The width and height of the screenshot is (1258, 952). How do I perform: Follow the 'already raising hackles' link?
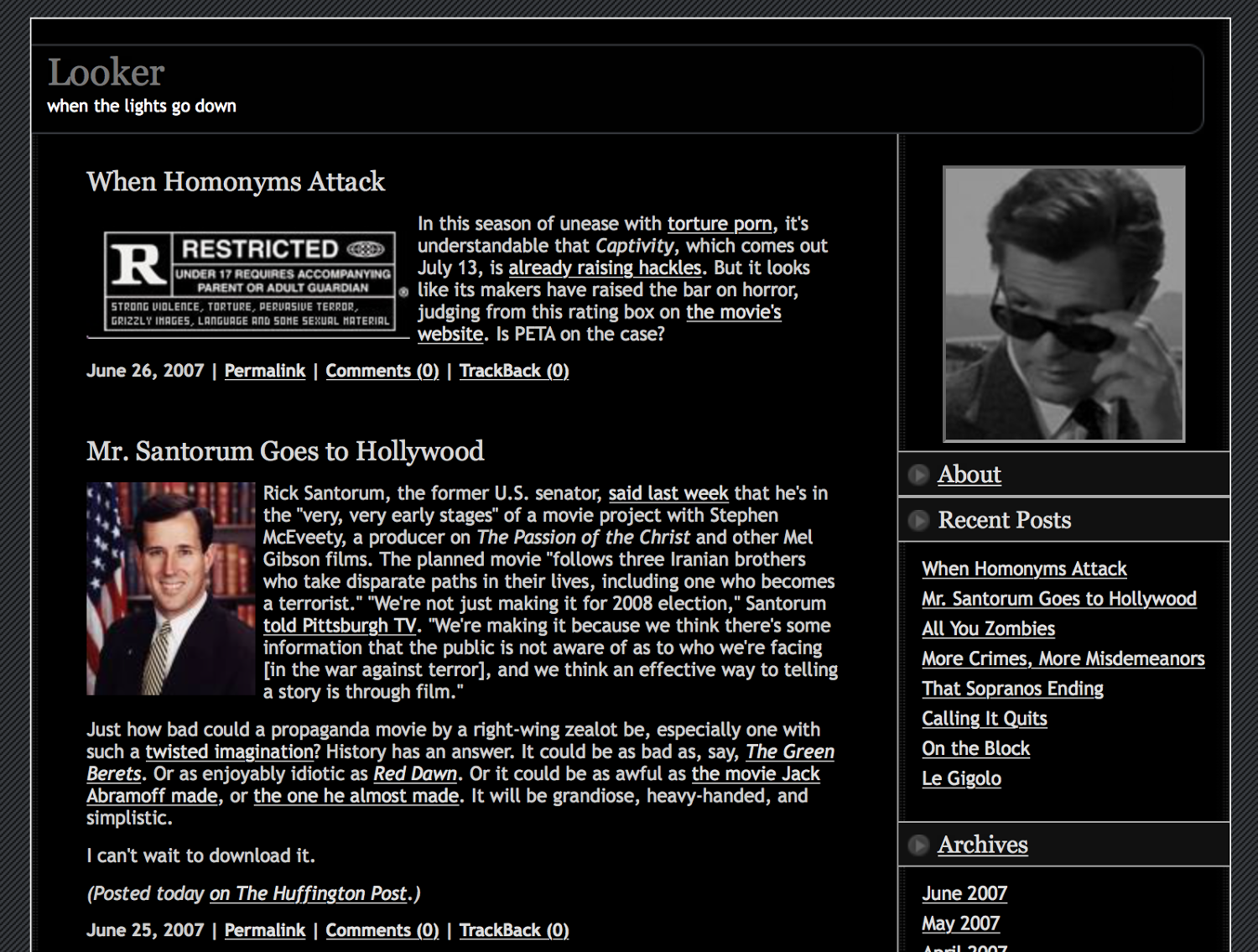click(605, 268)
